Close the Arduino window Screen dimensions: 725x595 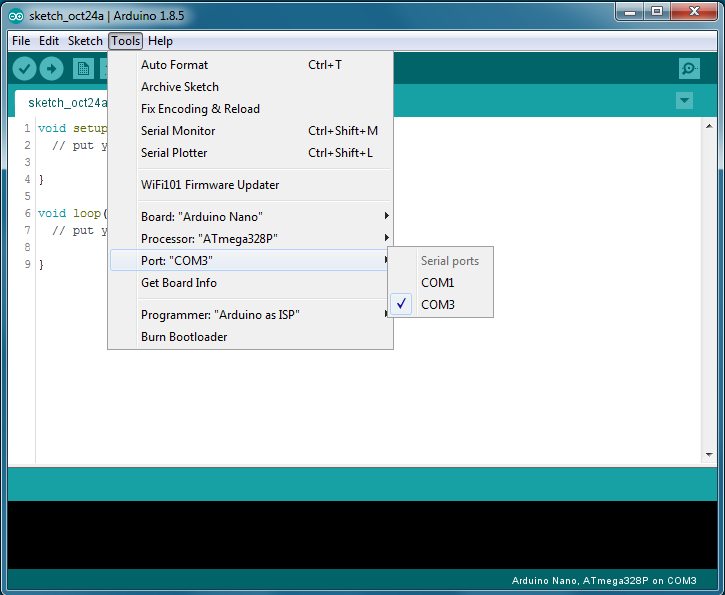point(694,12)
